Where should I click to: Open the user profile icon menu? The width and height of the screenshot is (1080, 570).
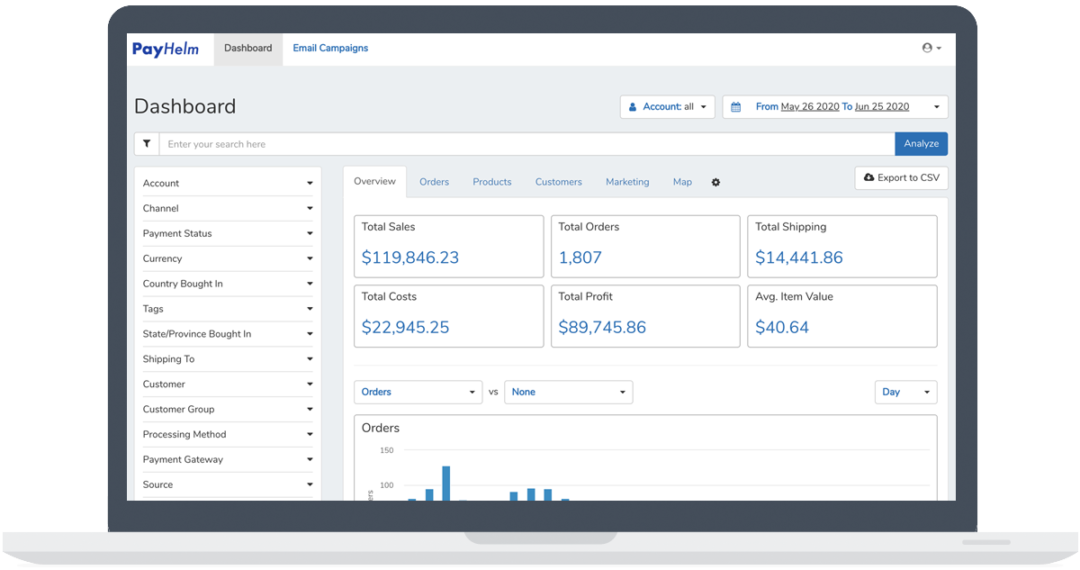coord(931,48)
